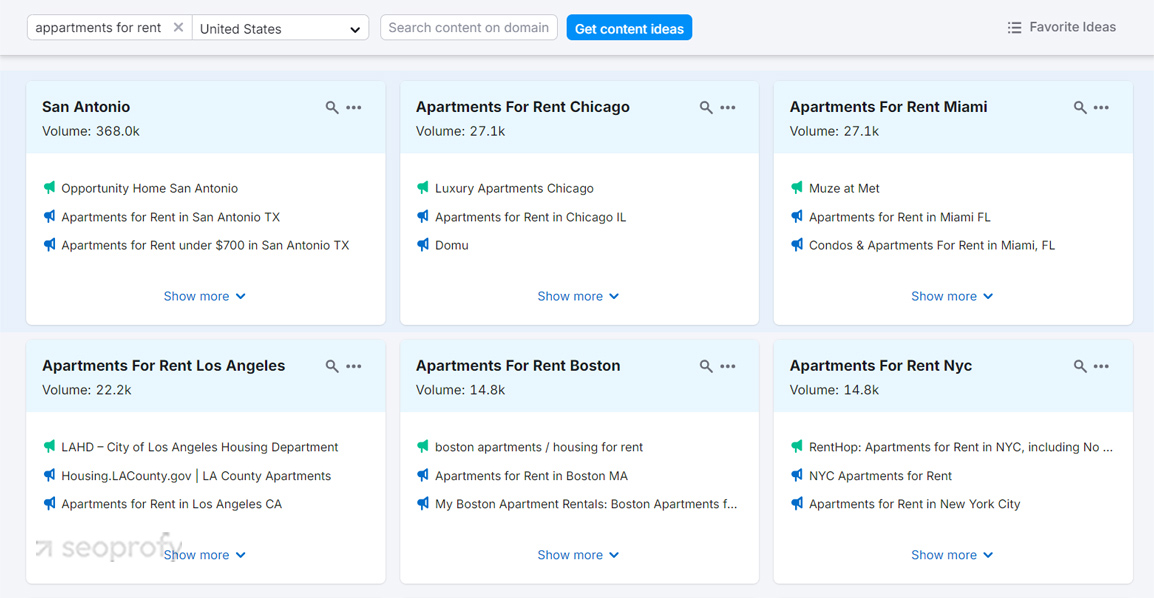Click megaphone beside Apartments for Rent in San Antonio TX
The image size is (1154, 598).
tap(49, 216)
